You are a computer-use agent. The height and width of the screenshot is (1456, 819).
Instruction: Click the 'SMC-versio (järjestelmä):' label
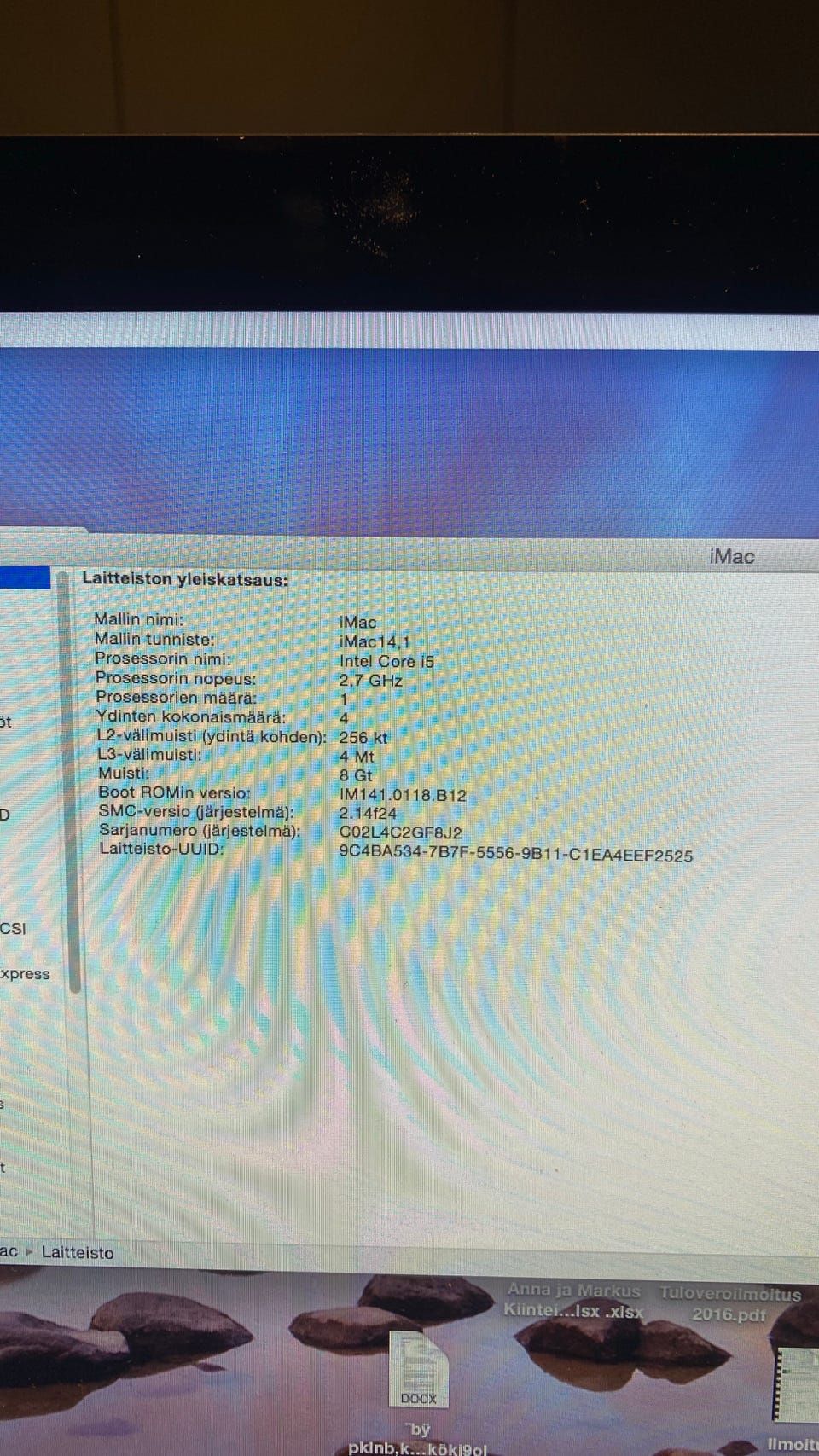point(196,811)
